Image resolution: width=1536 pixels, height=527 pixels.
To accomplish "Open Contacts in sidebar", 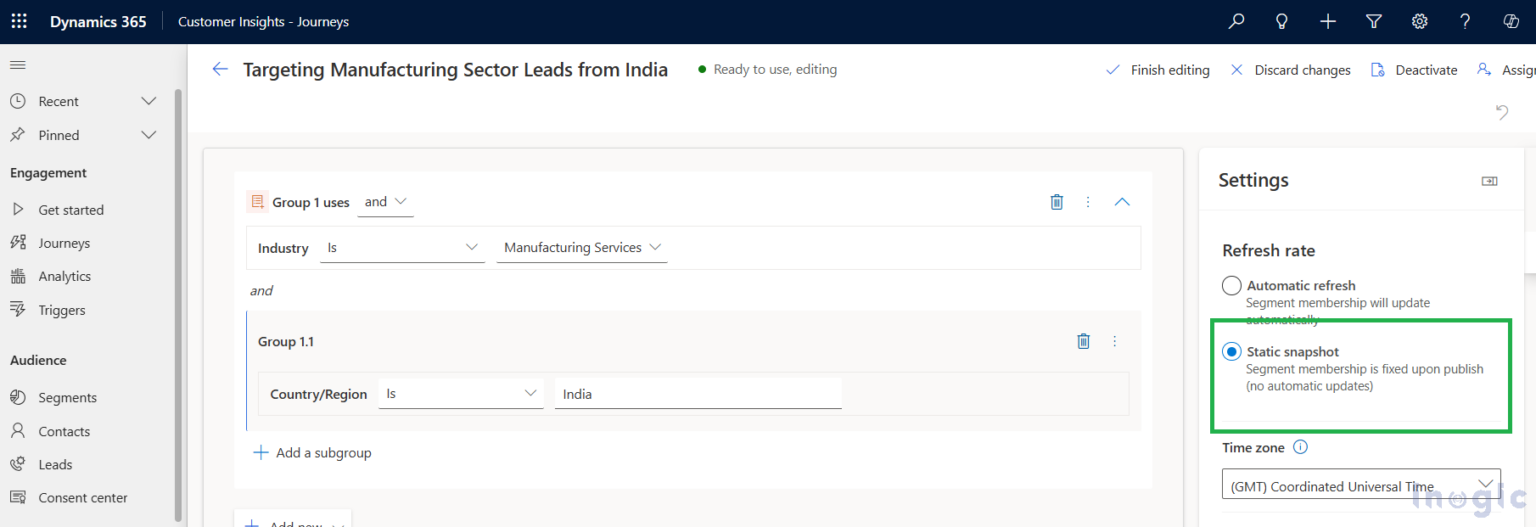I will pyautogui.click(x=64, y=431).
